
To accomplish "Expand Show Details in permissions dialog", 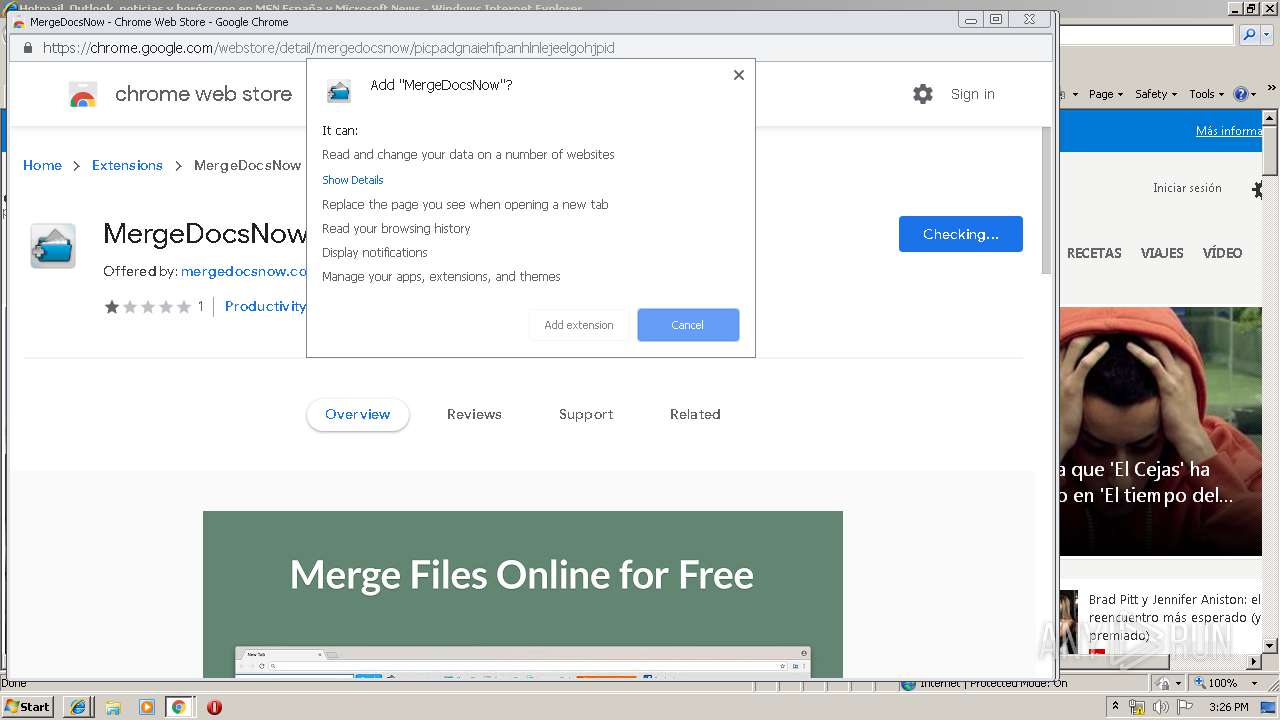I will click(353, 180).
